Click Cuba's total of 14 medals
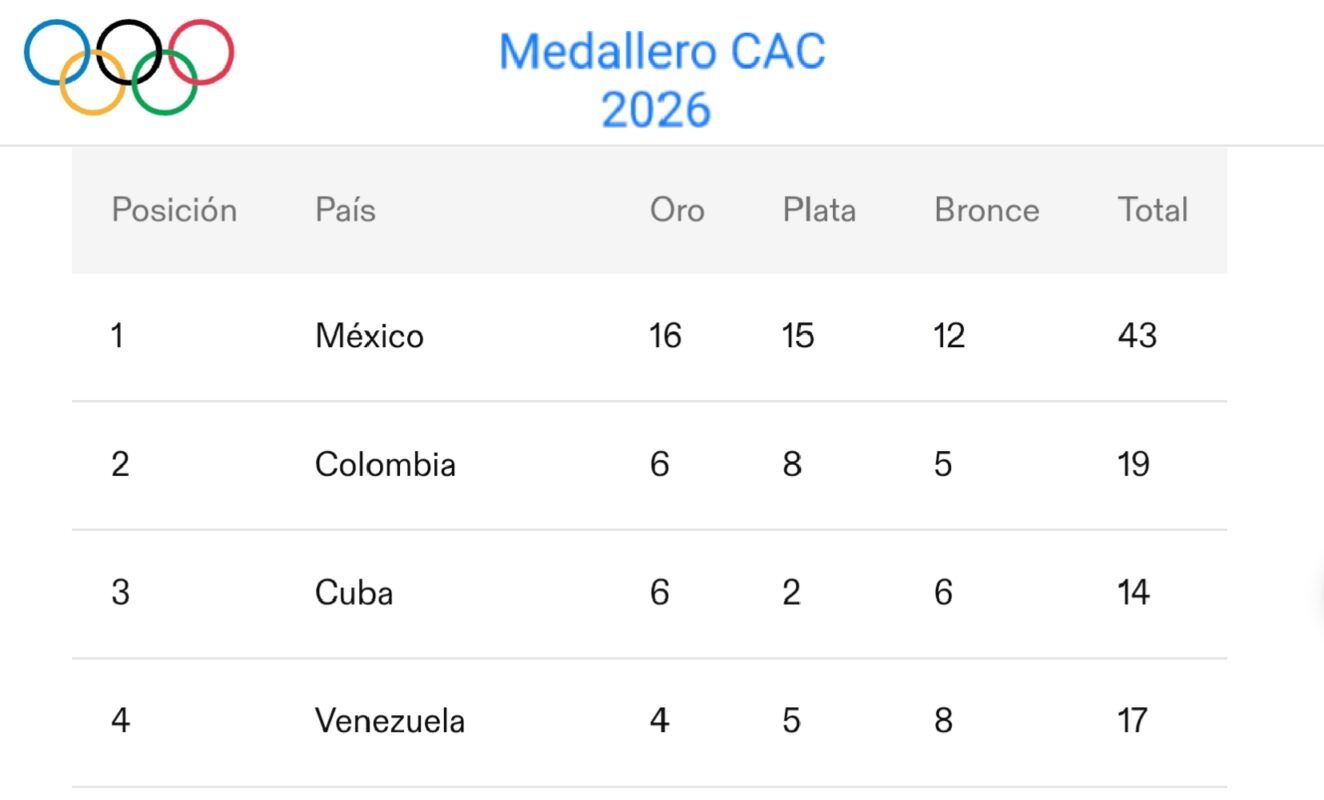1324x800 pixels. (1134, 593)
